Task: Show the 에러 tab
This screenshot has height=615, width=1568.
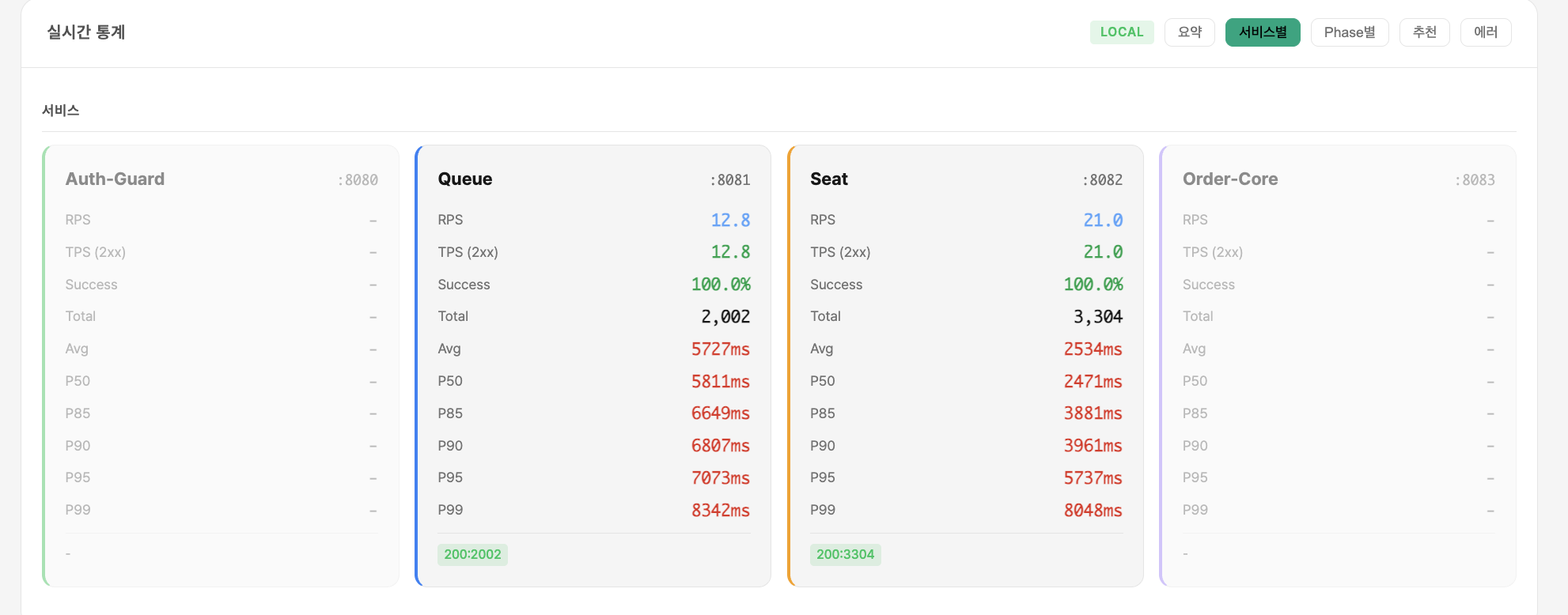Action: coord(1485,32)
